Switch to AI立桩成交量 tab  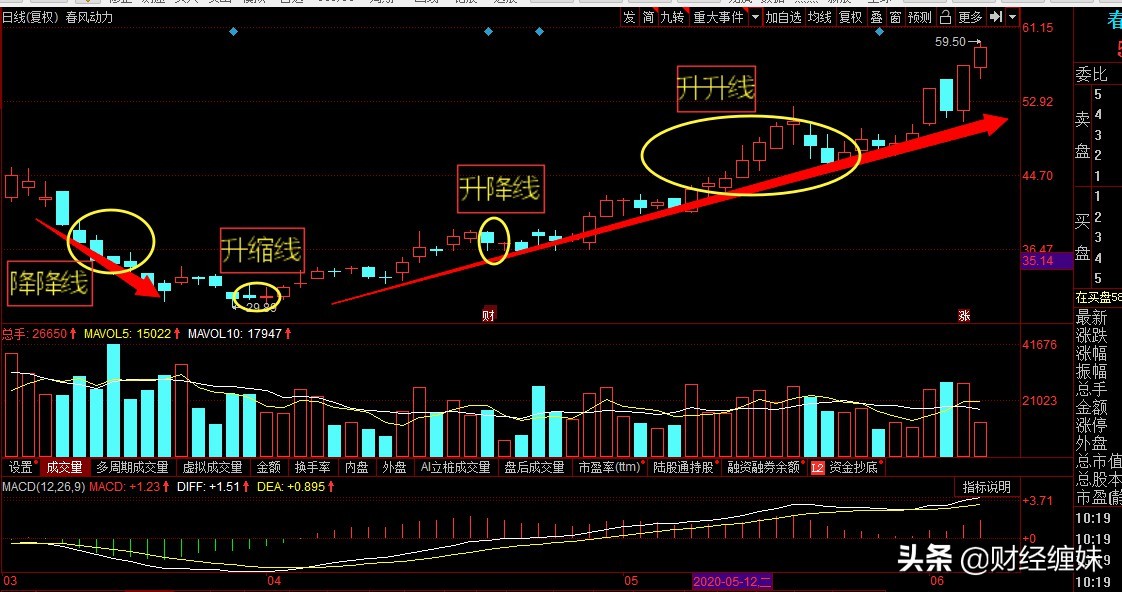(x=456, y=467)
